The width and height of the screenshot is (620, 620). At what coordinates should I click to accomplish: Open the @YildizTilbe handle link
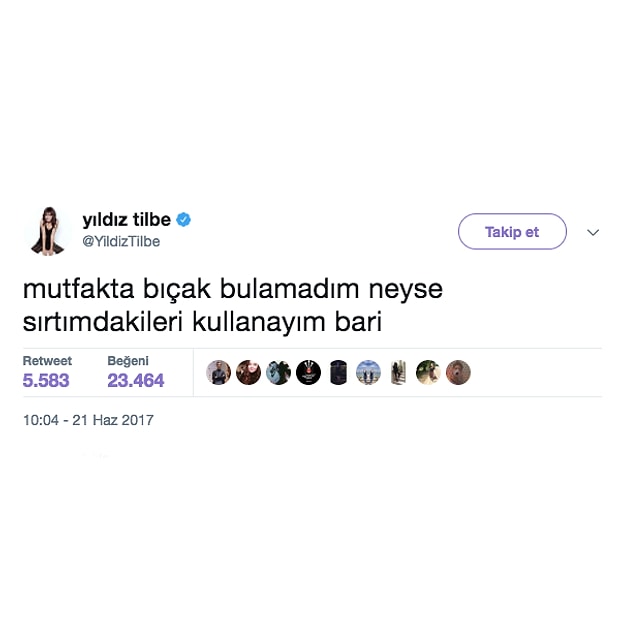121,241
